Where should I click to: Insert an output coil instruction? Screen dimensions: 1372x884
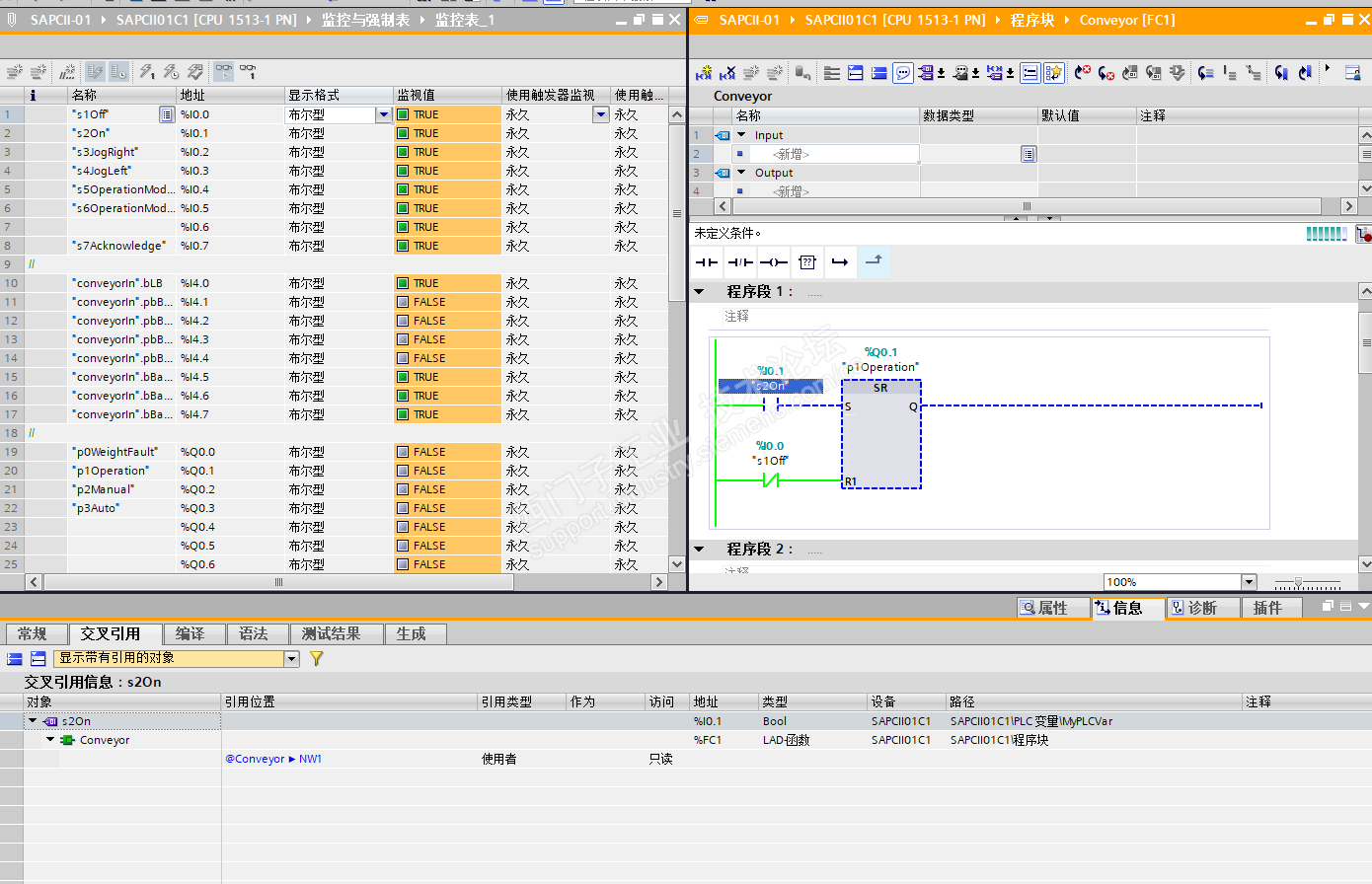coord(774,262)
